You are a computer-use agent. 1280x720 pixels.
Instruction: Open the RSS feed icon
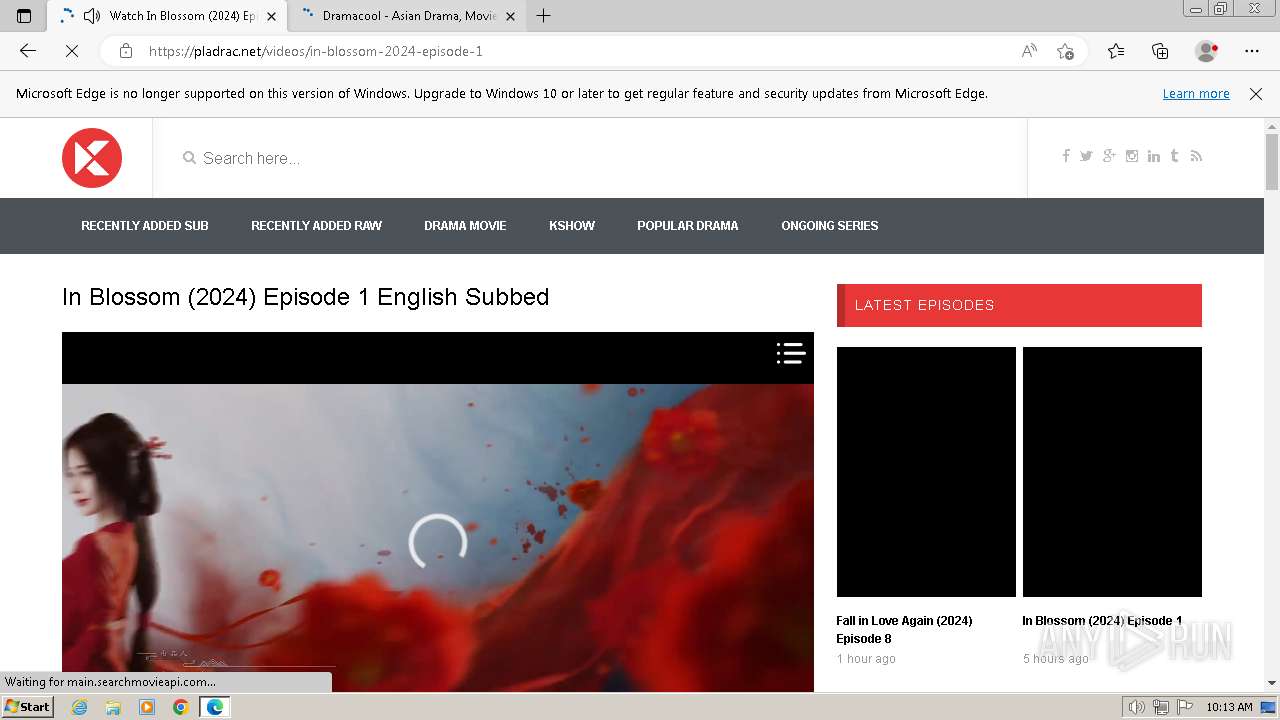(1196, 156)
